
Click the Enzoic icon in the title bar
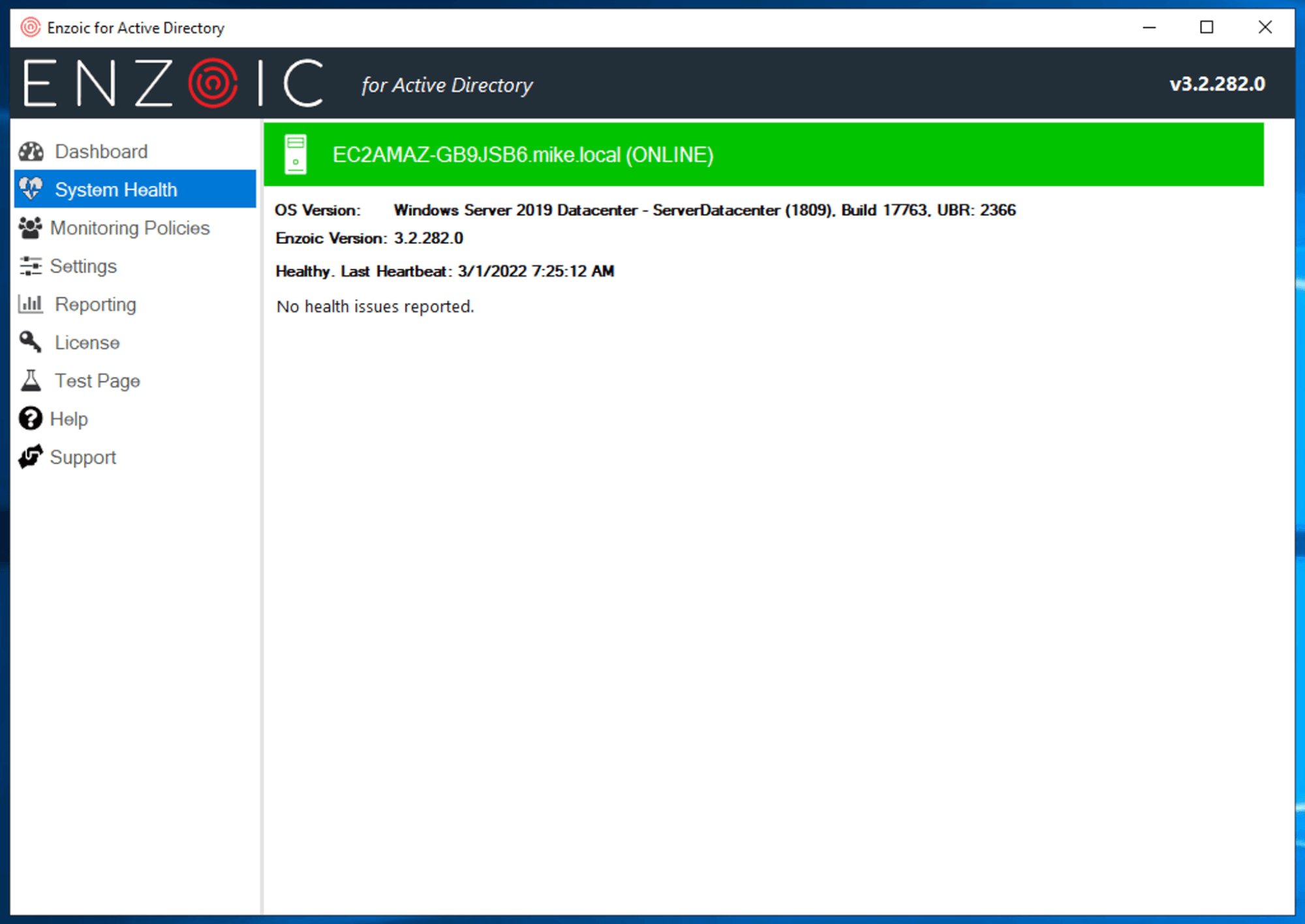click(x=30, y=27)
